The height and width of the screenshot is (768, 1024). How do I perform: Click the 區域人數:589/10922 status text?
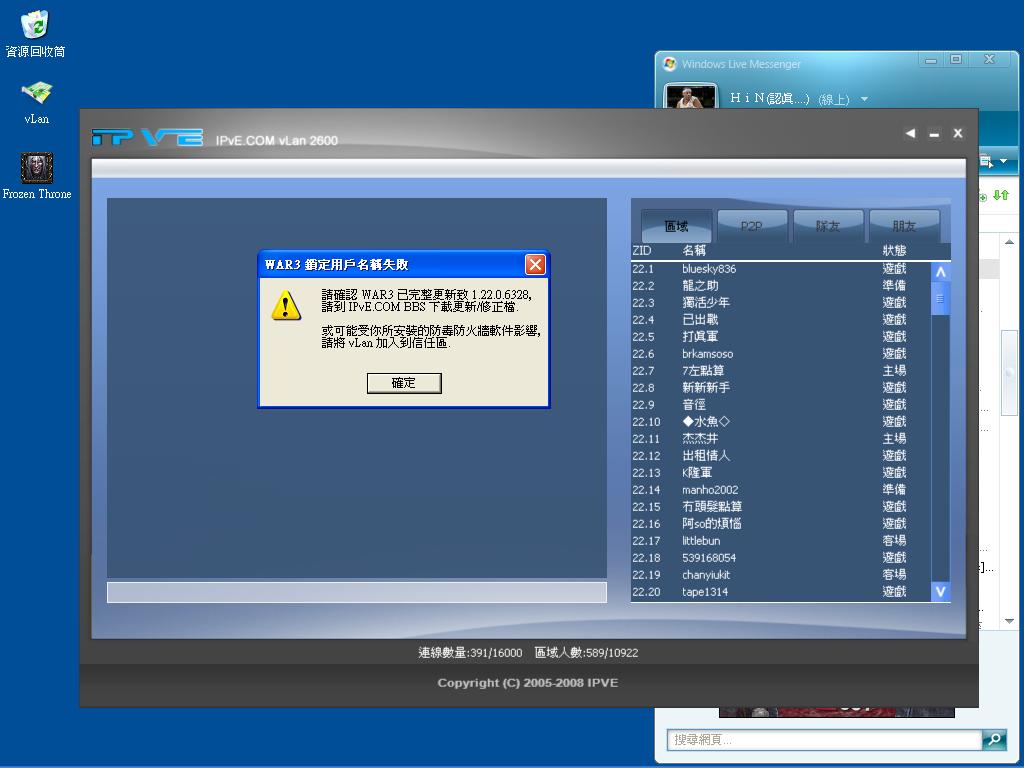tap(586, 652)
